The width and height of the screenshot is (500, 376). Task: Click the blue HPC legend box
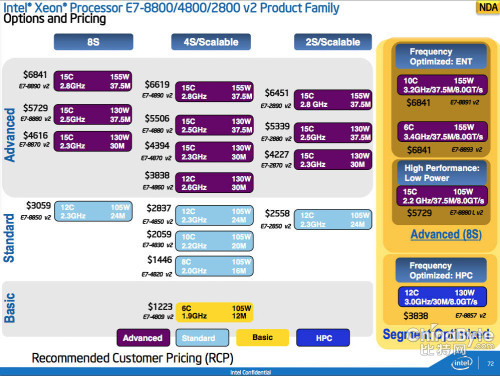(x=323, y=338)
